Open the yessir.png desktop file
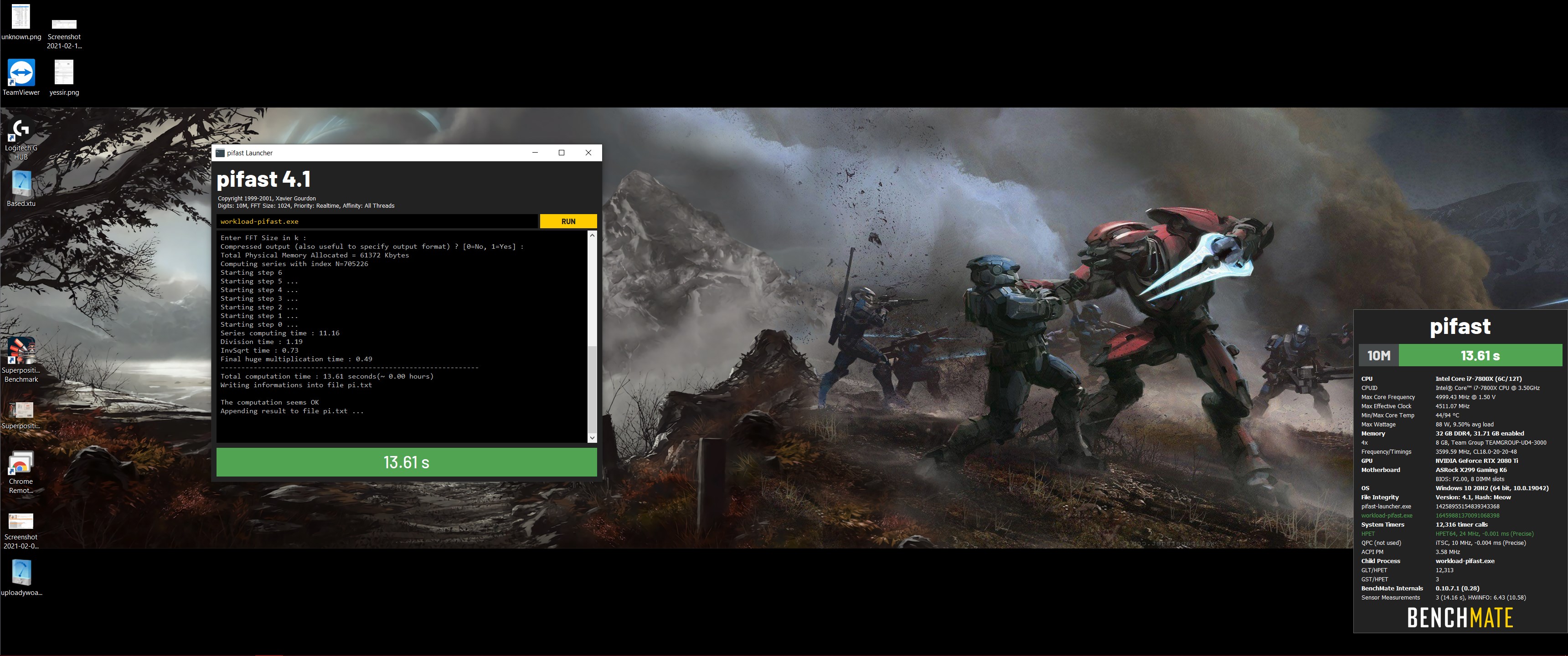 (x=64, y=77)
